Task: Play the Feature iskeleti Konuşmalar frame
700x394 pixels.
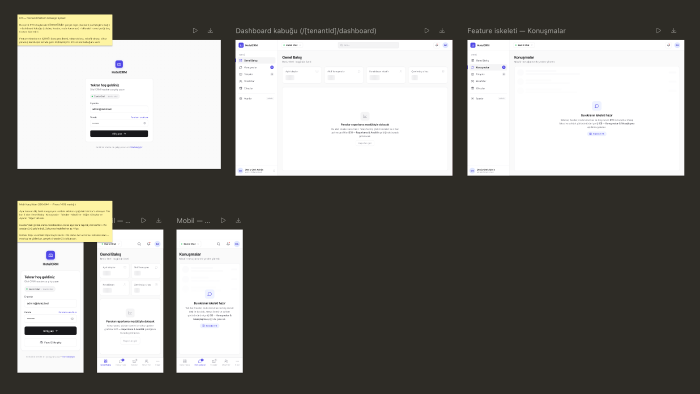Action: click(658, 31)
